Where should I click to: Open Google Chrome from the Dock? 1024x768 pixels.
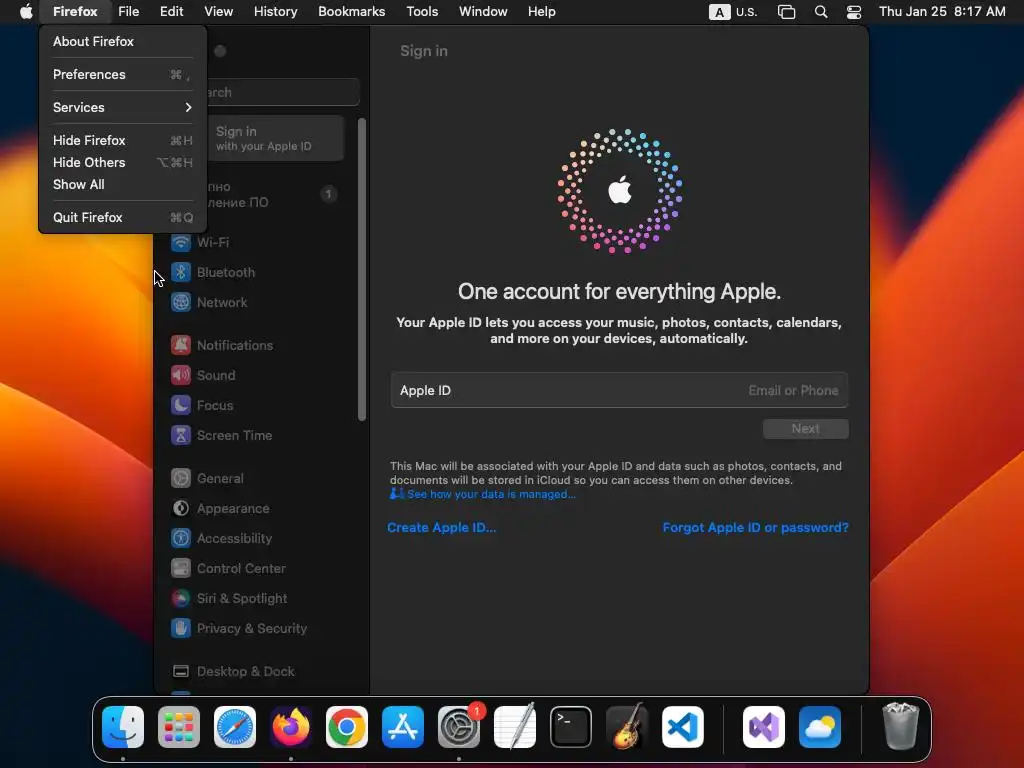347,727
